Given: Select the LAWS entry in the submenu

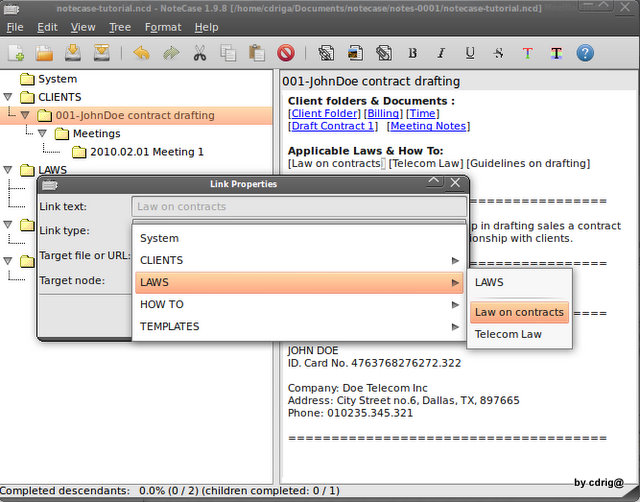Looking at the screenshot, I should (519, 282).
